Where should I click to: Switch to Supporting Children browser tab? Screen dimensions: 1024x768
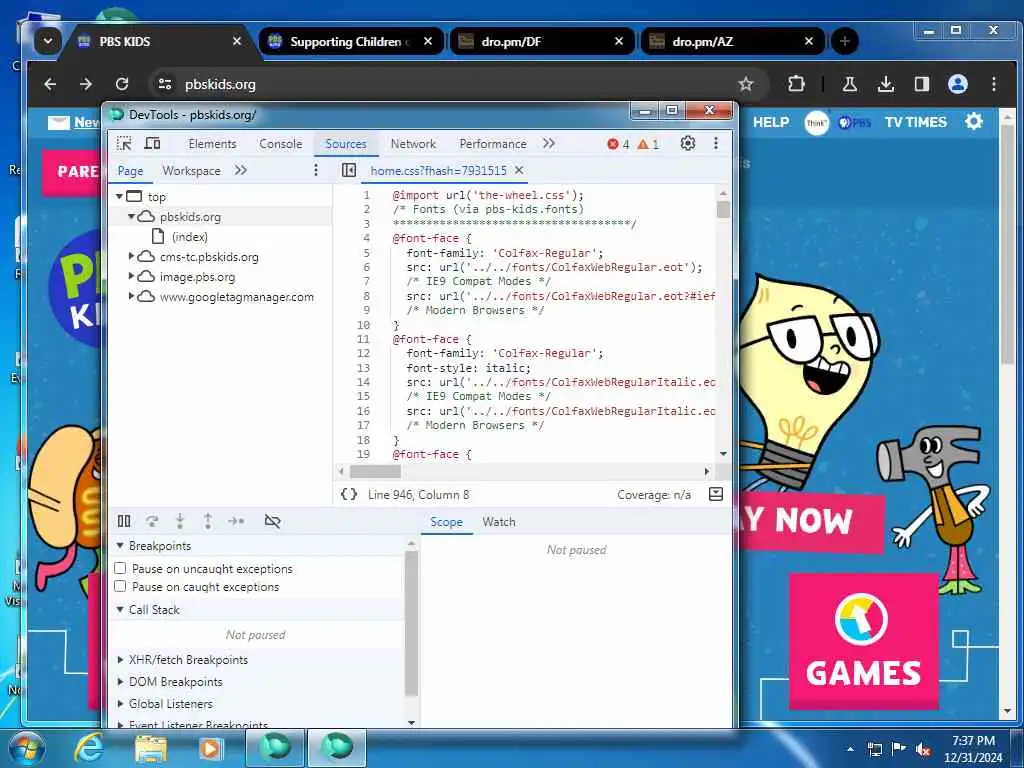pos(351,41)
